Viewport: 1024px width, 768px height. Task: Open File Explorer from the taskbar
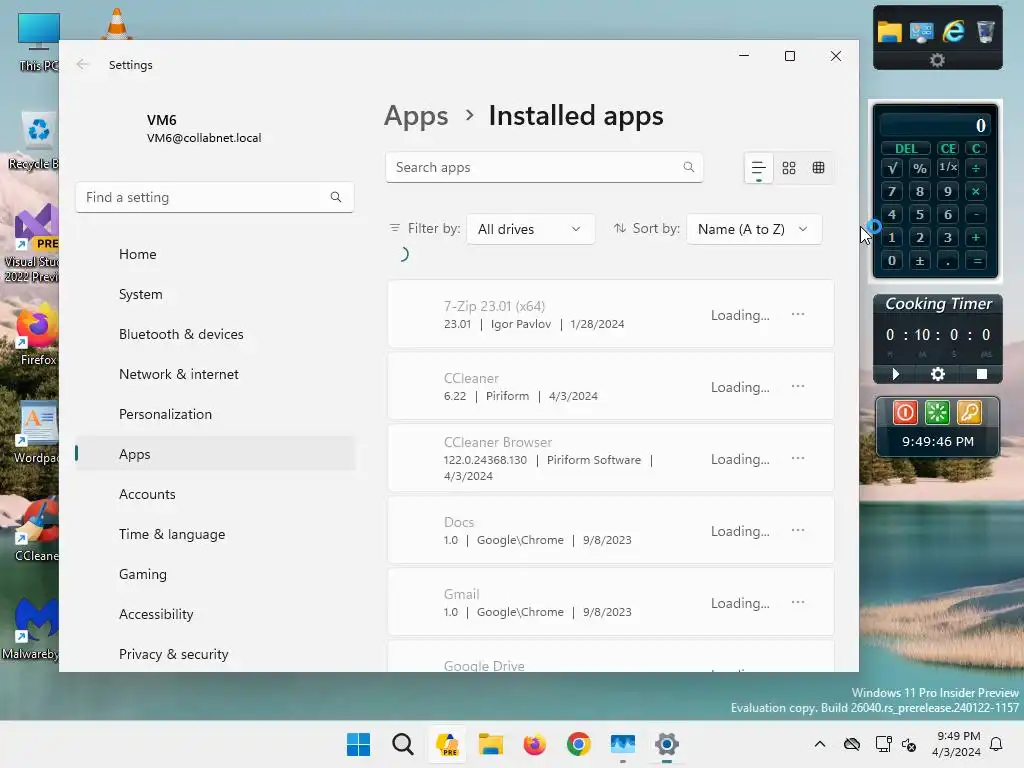pyautogui.click(x=490, y=744)
